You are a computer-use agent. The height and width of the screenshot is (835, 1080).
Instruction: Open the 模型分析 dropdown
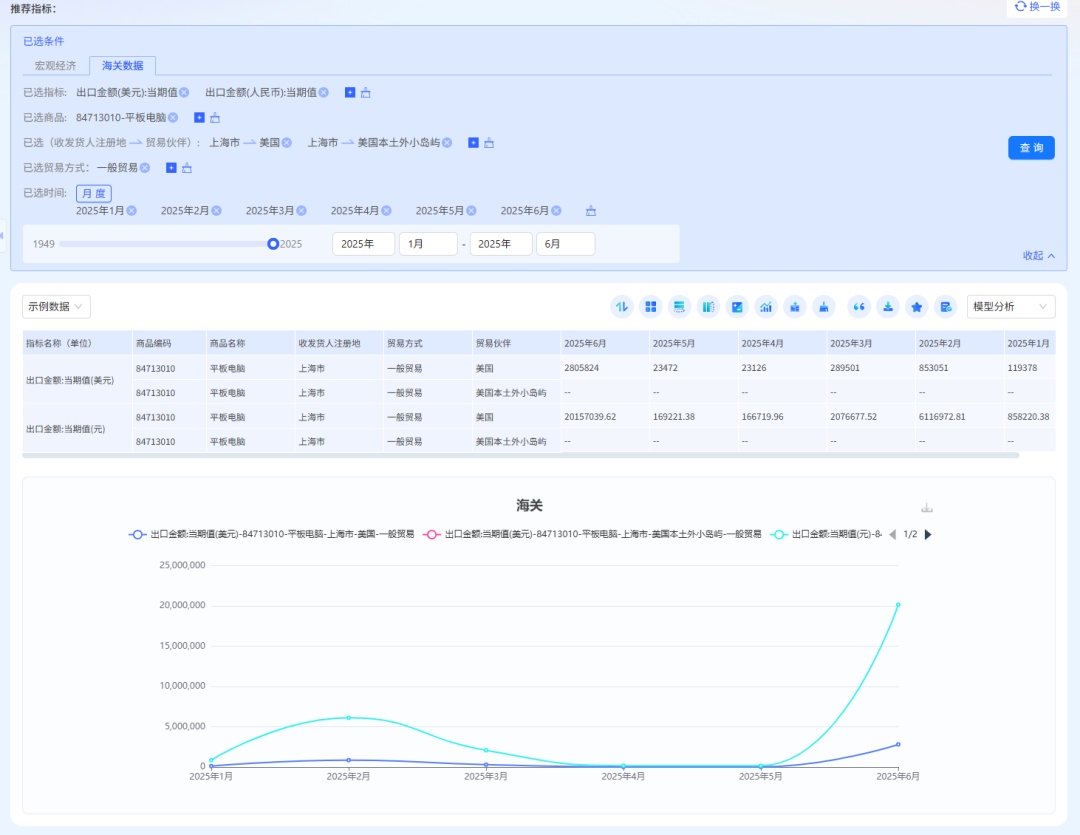click(x=1010, y=307)
